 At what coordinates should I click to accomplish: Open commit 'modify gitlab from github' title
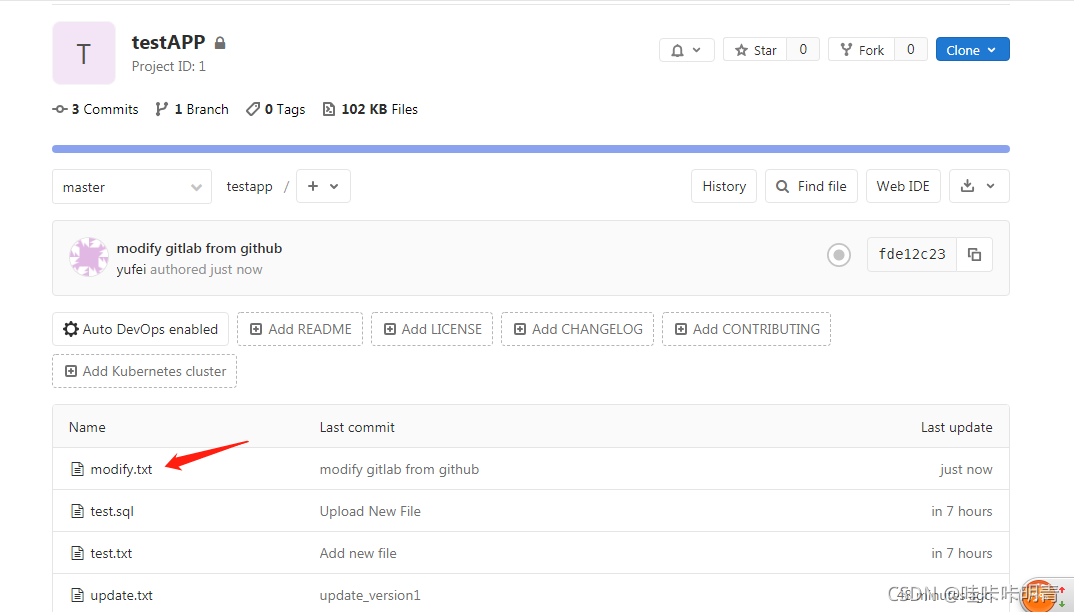pyautogui.click(x=199, y=248)
